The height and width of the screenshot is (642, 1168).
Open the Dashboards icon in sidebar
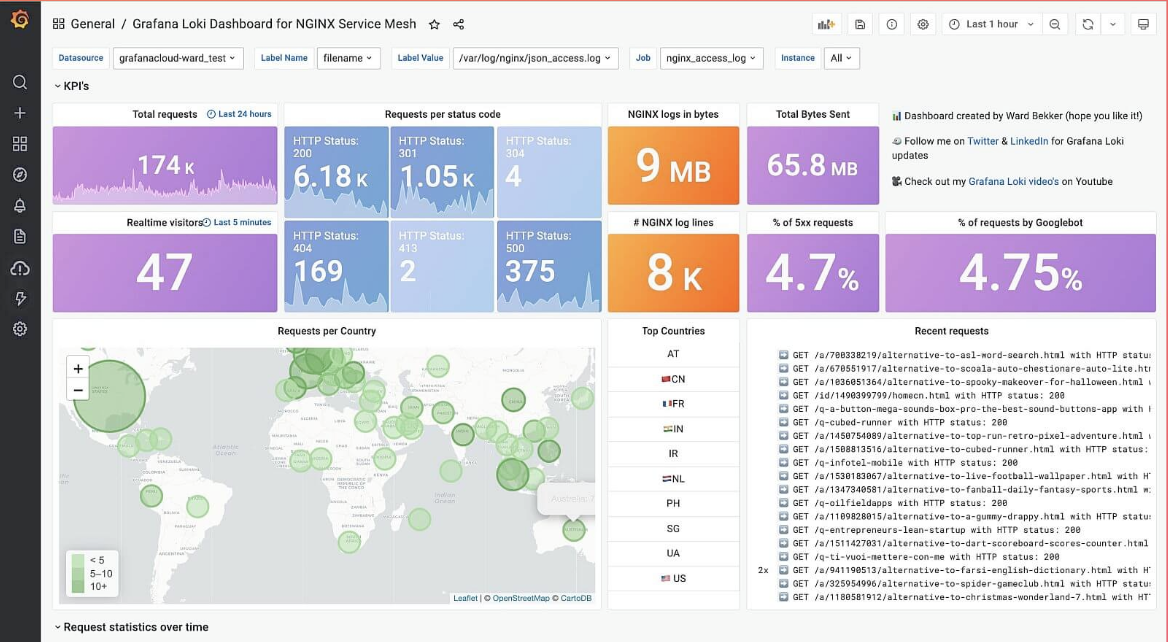[x=20, y=144]
